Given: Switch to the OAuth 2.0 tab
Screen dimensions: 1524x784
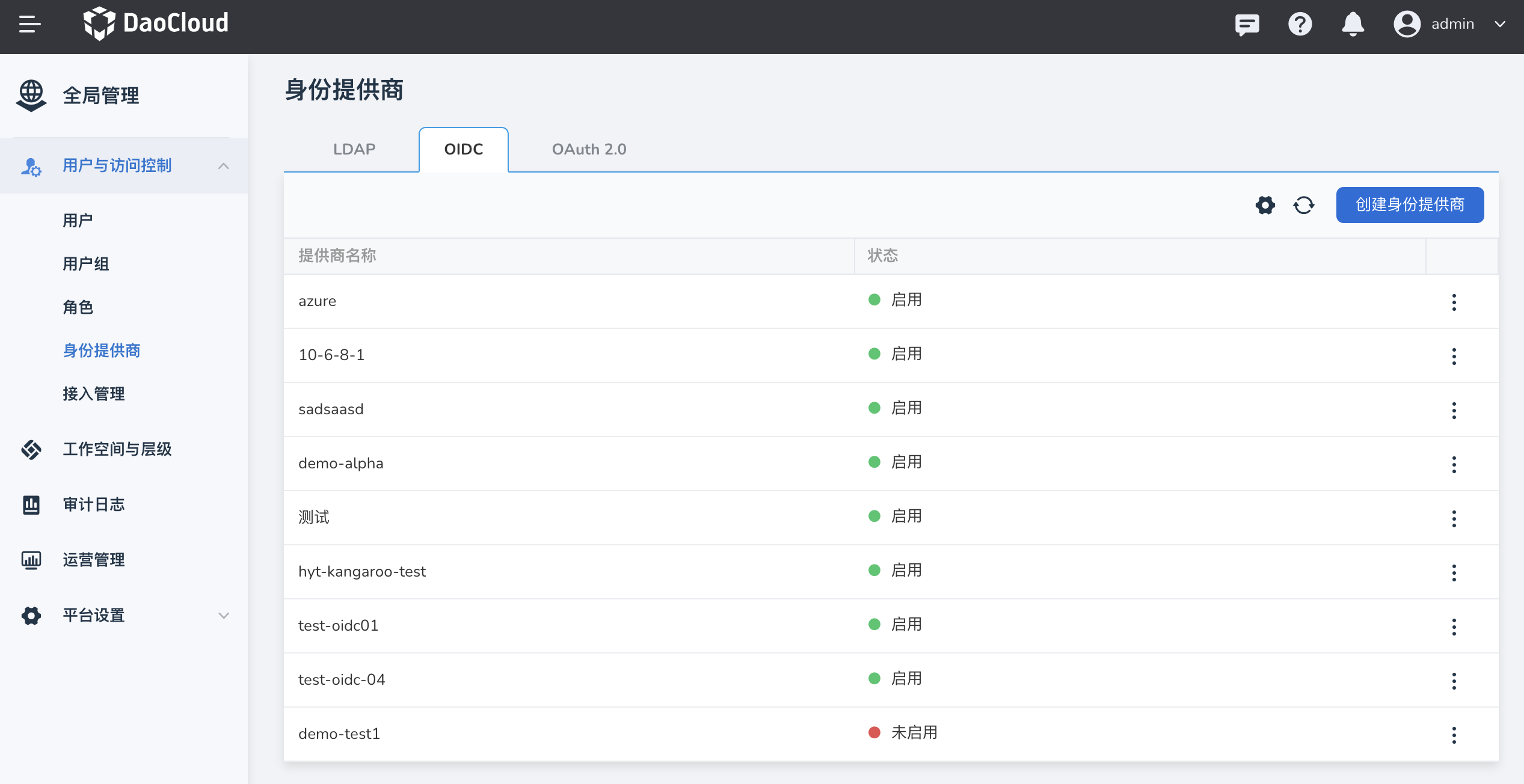Looking at the screenshot, I should click(589, 149).
